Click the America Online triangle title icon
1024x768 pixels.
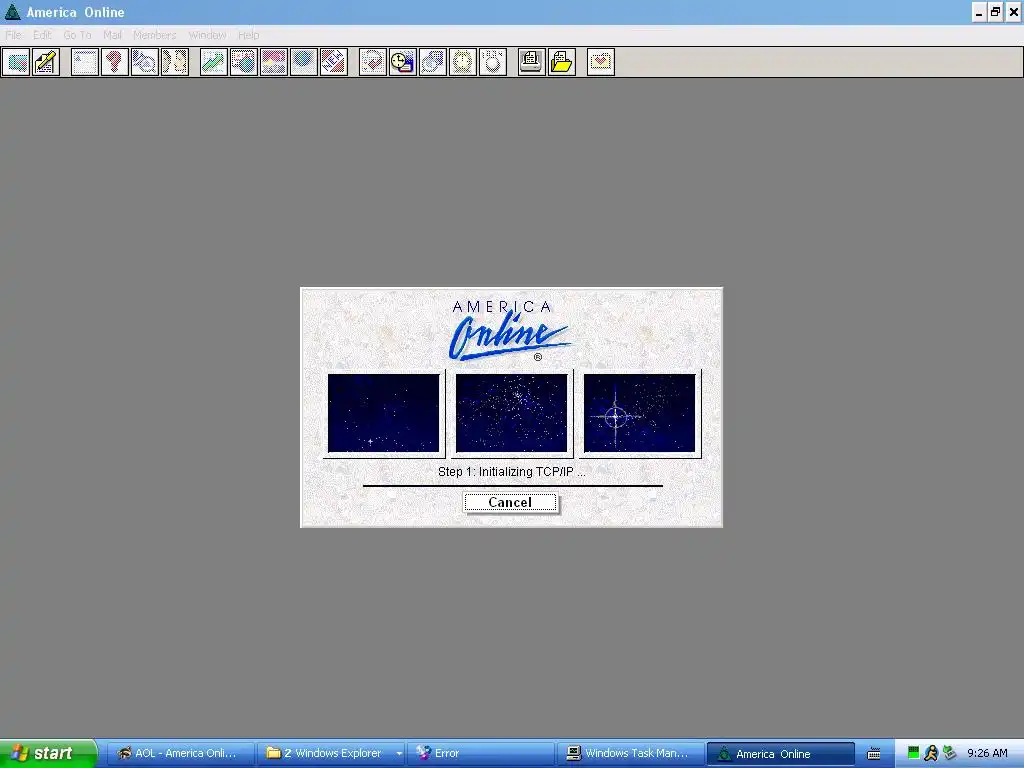[x=12, y=12]
